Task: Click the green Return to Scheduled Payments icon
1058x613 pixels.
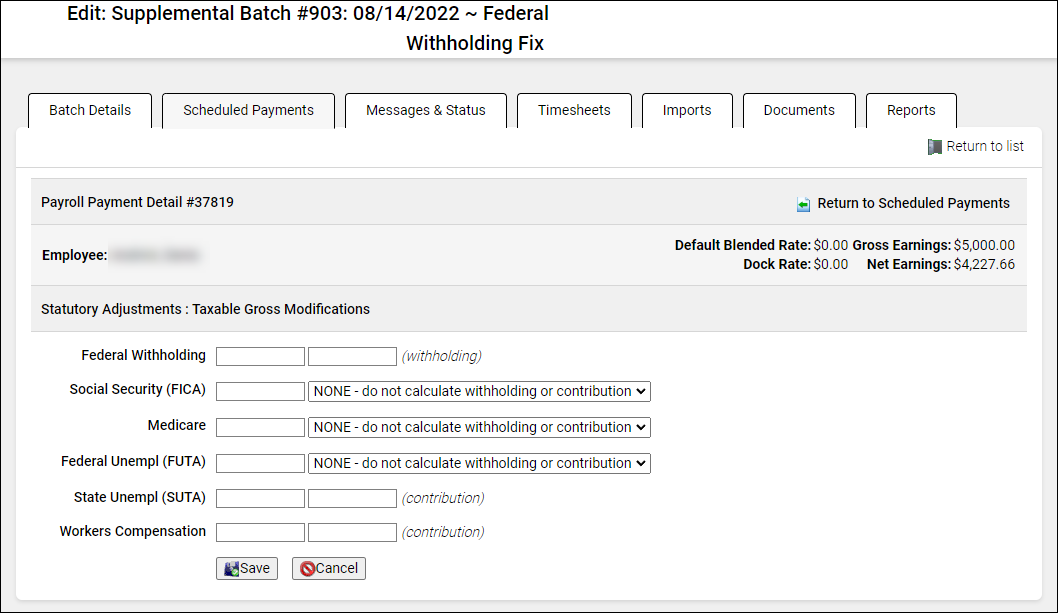Action: [x=804, y=204]
